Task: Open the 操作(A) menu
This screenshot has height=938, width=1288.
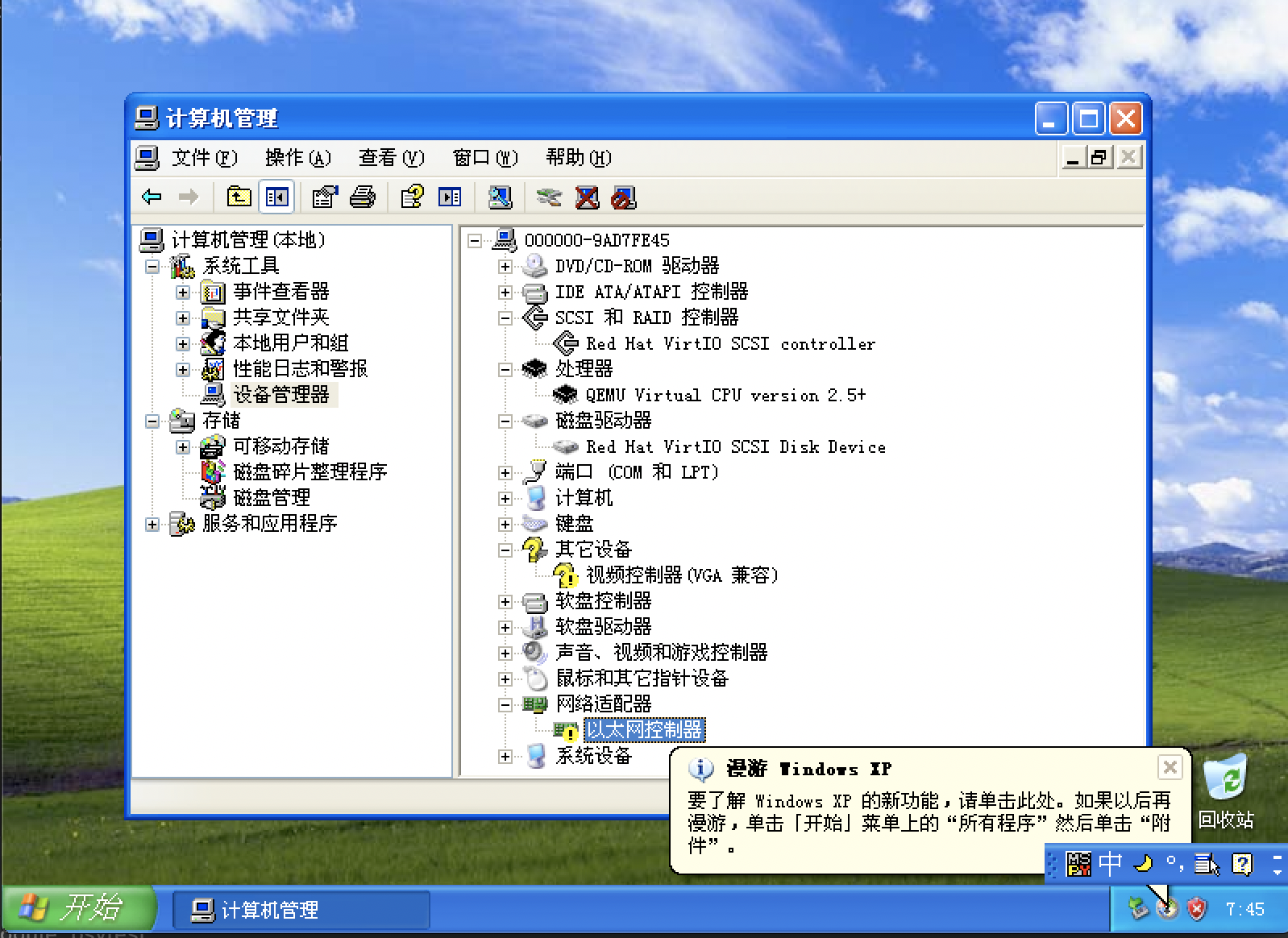Action: pyautogui.click(x=298, y=157)
